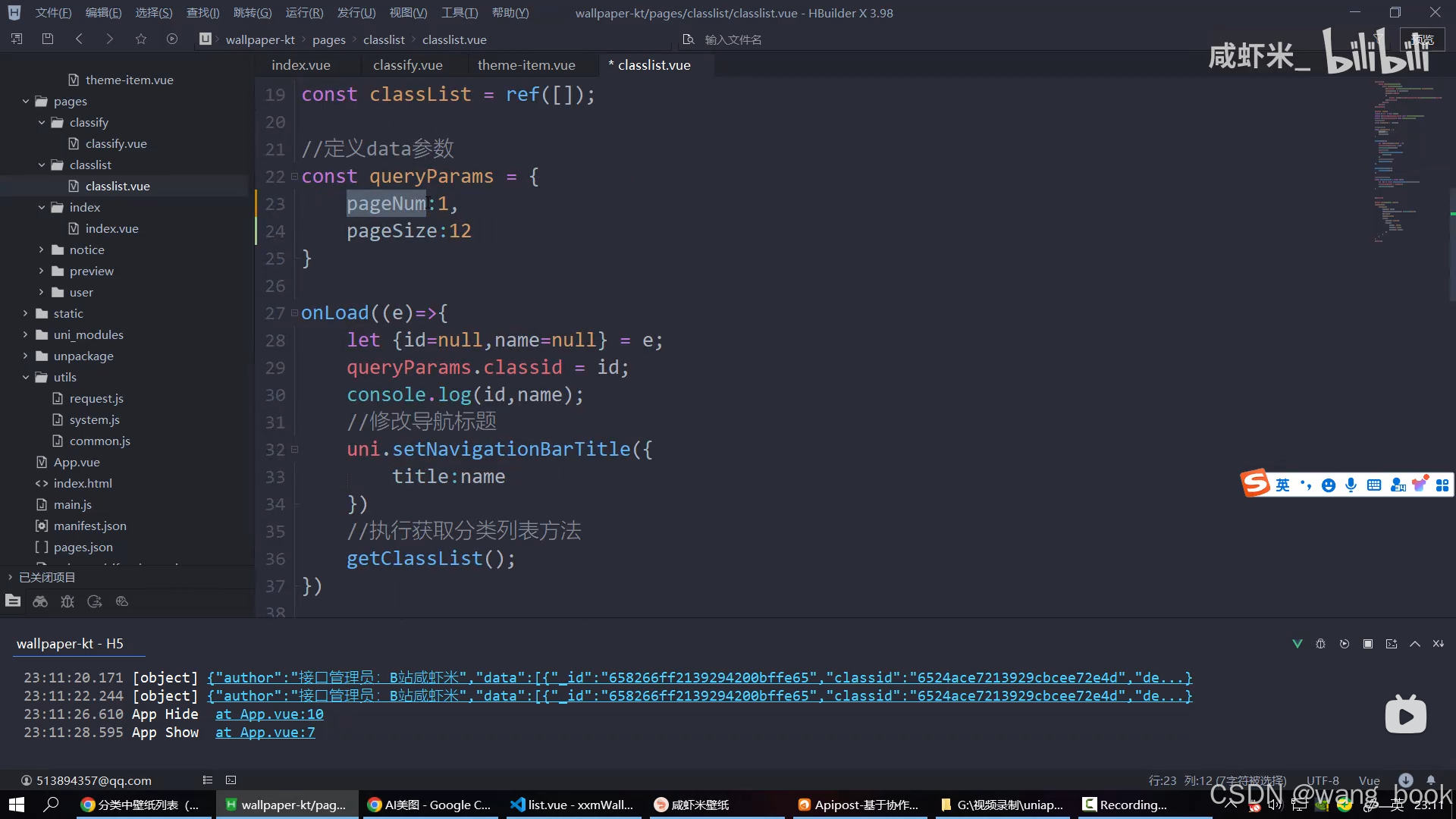
Task: Open new terminal from console toolbar
Action: click(1392, 644)
